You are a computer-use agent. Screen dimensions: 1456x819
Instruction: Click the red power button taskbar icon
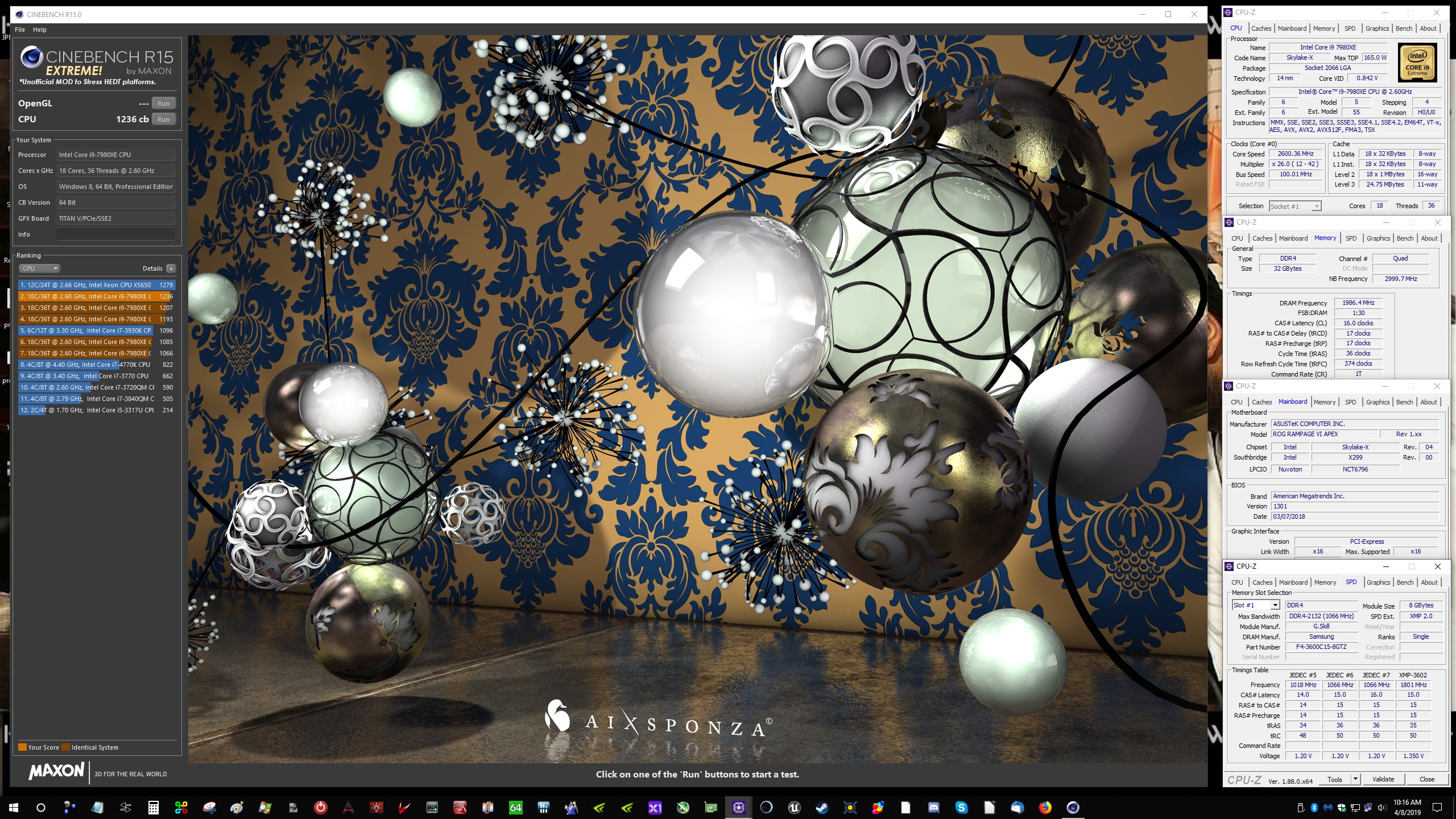point(320,807)
